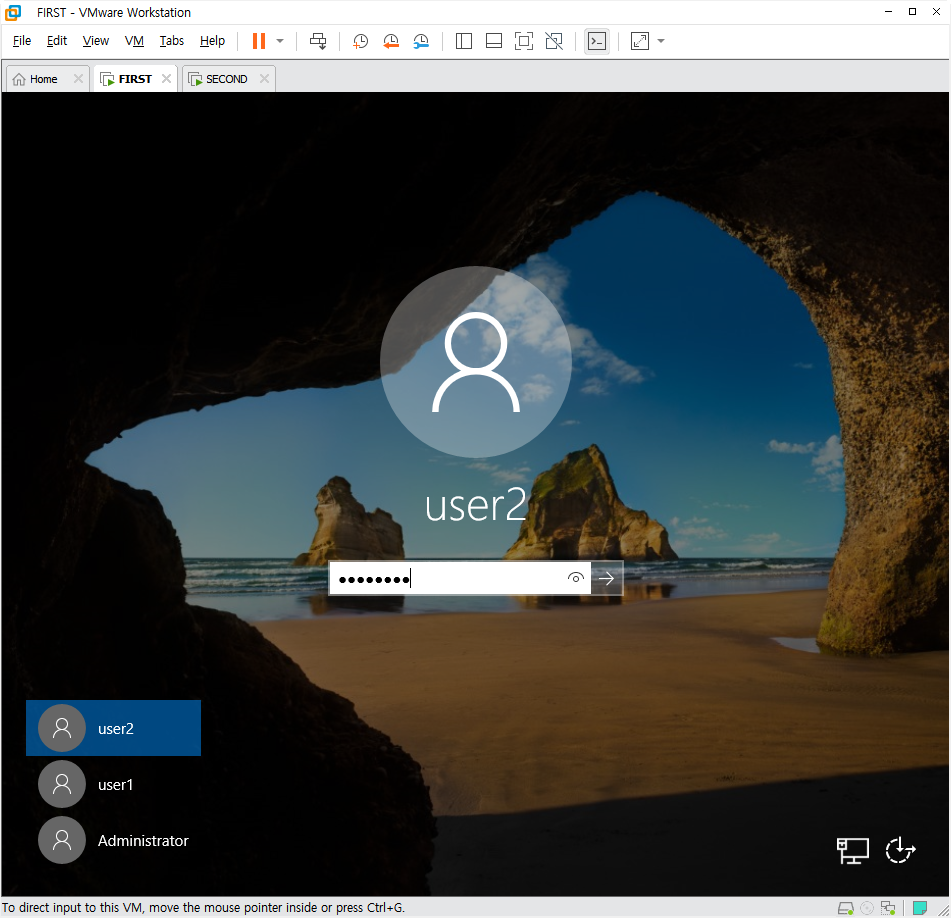Select user1 in the account list
Viewport: 951px width, 918px height.
(x=113, y=784)
